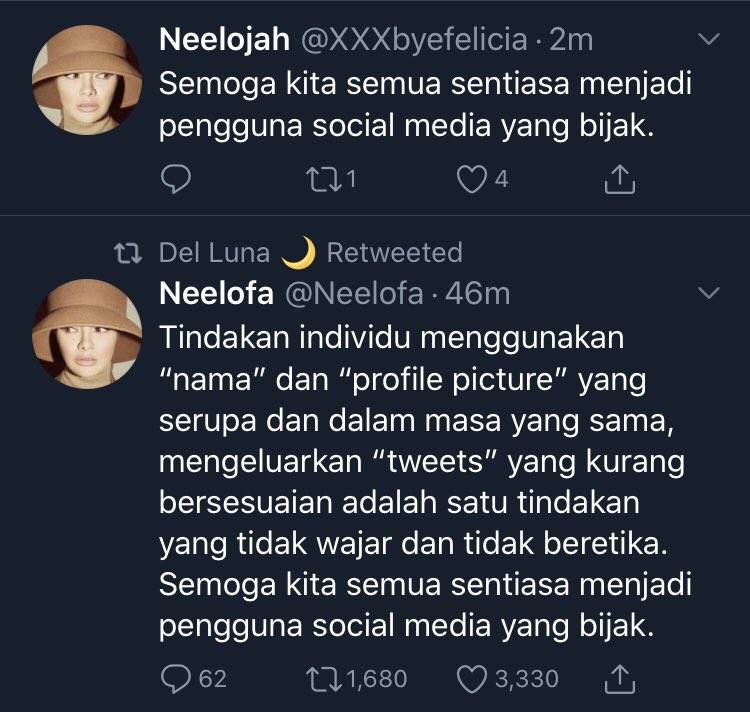
Task: Share the Neelojah tweet
Action: tap(620, 179)
